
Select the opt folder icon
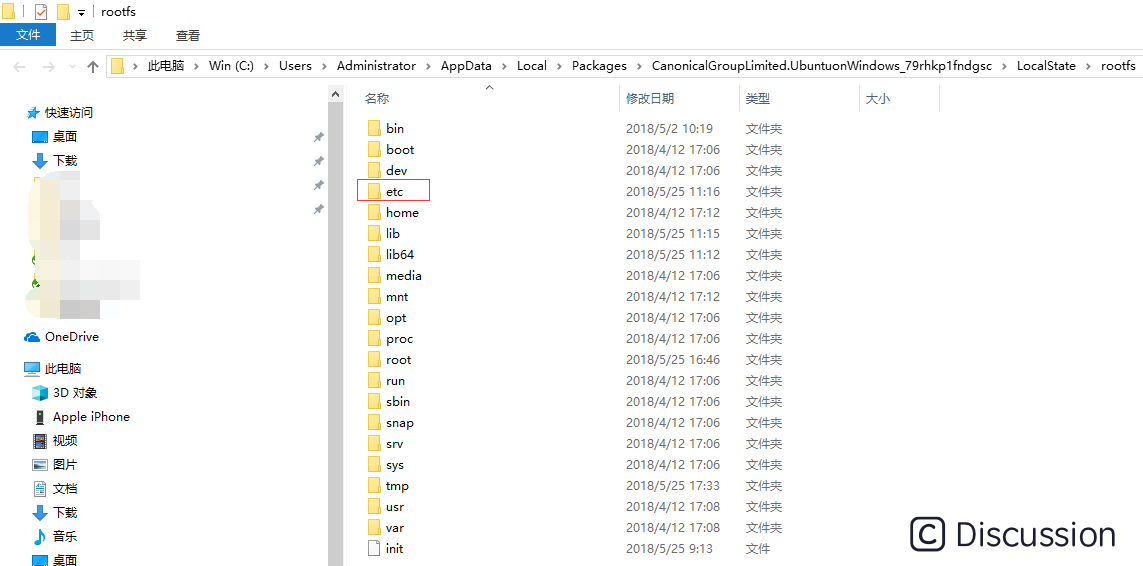[x=374, y=318]
